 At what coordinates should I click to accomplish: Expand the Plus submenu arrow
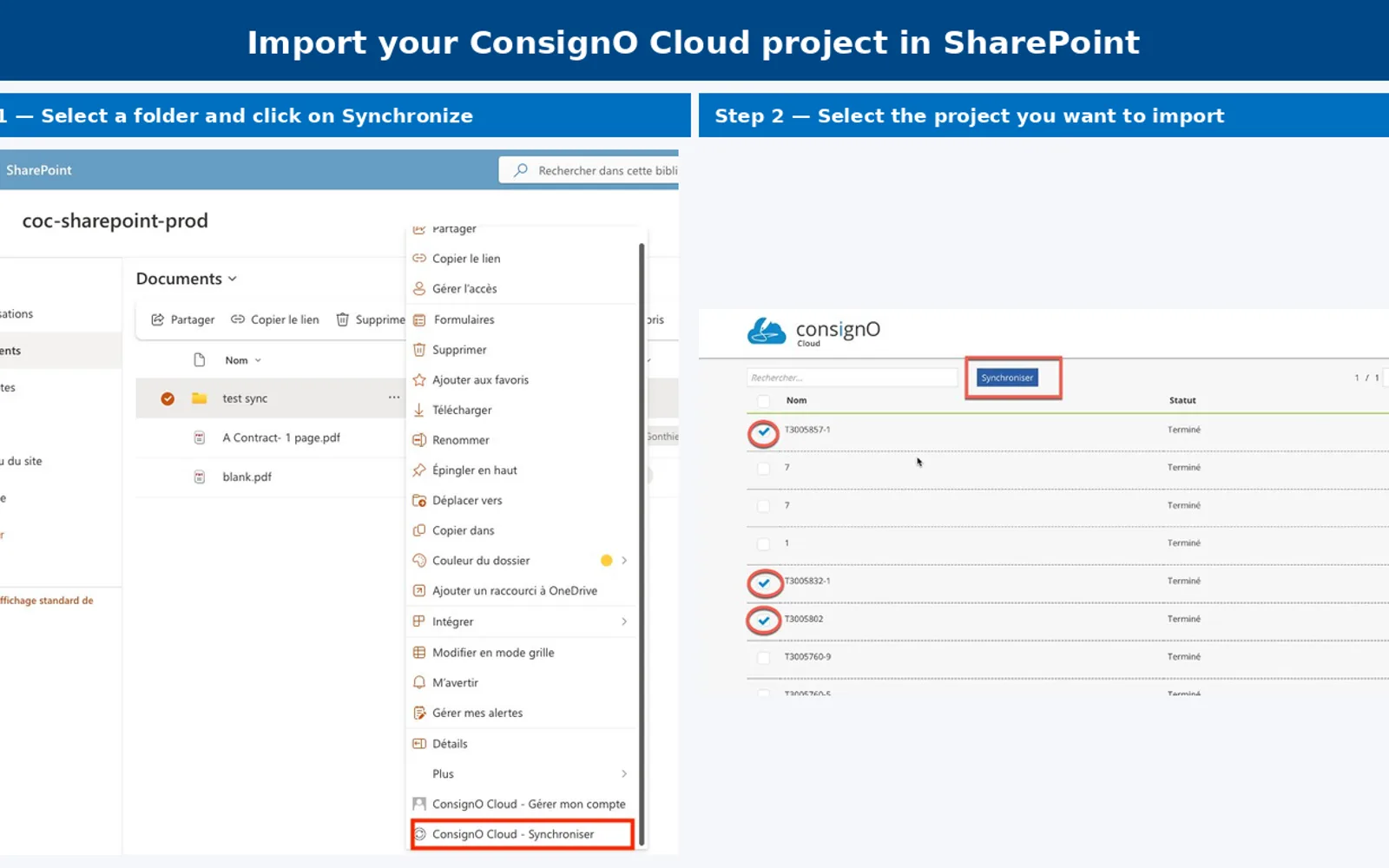[624, 773]
